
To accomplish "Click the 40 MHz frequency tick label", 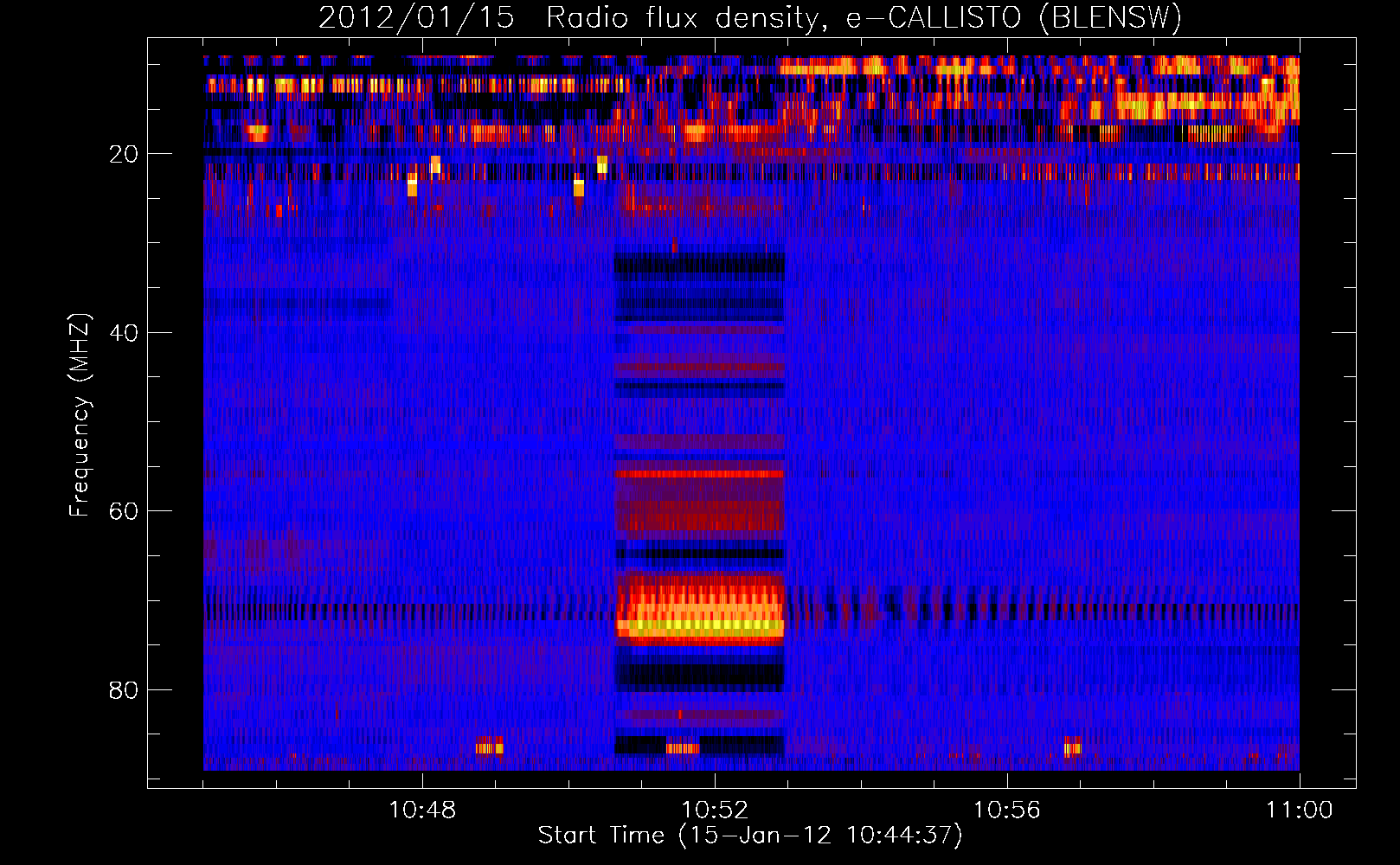I will [x=124, y=333].
